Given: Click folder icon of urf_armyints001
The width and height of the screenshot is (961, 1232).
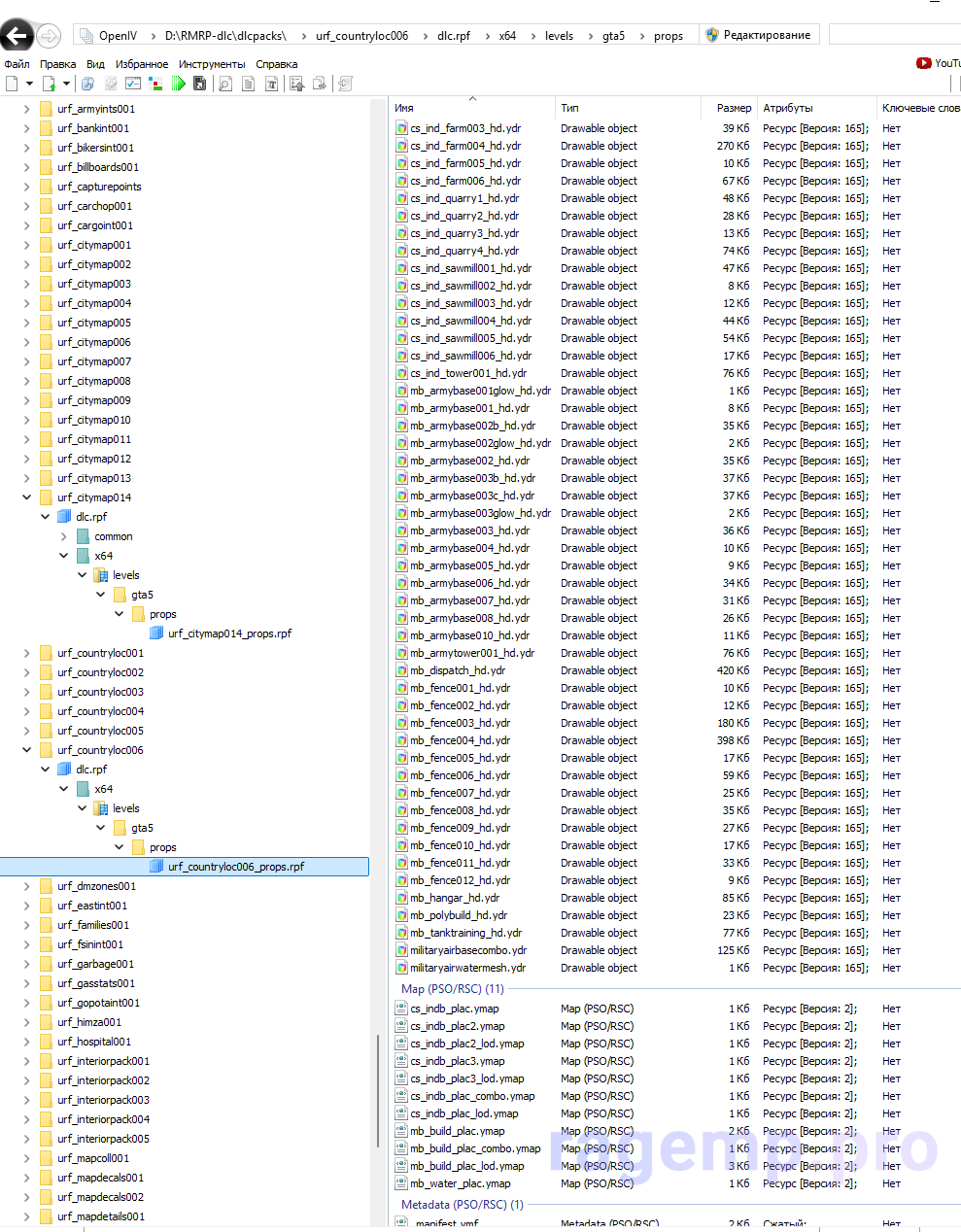Looking at the screenshot, I should (x=46, y=109).
